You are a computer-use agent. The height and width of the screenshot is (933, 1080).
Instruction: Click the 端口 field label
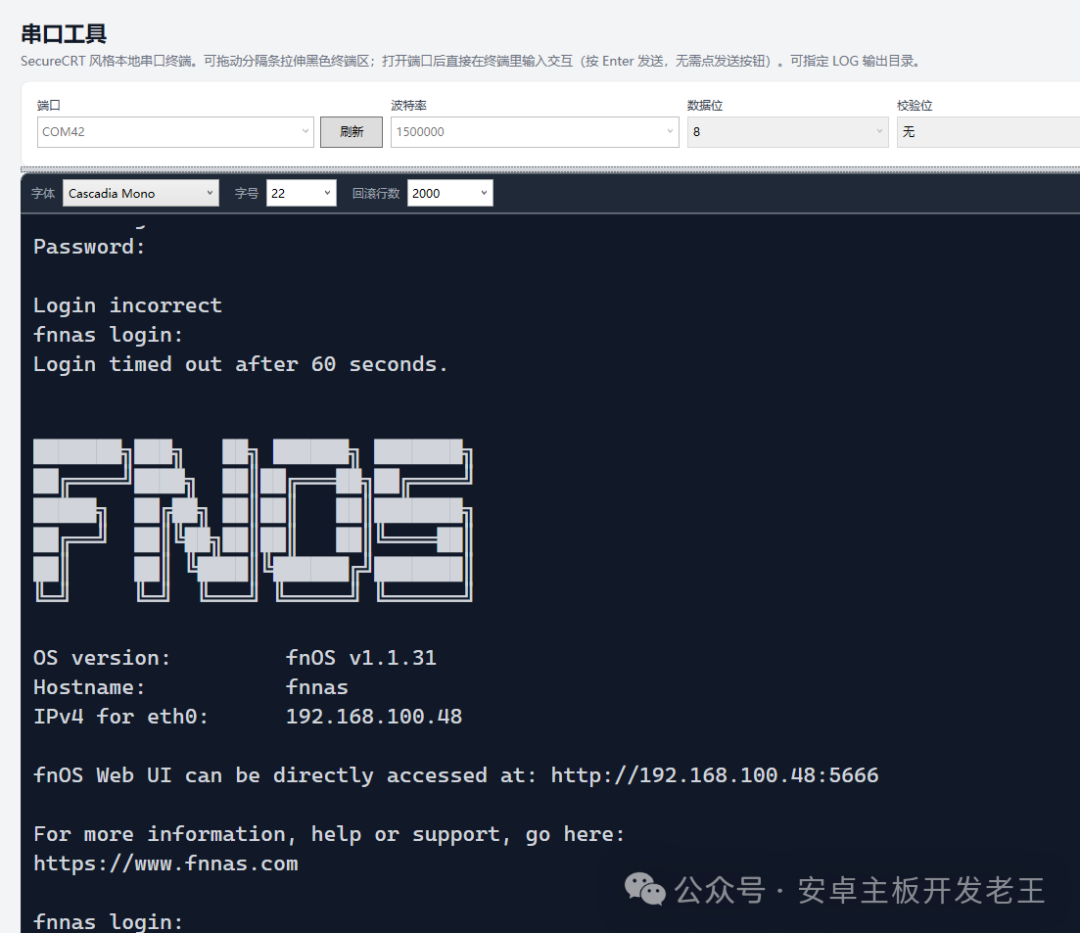tap(49, 105)
